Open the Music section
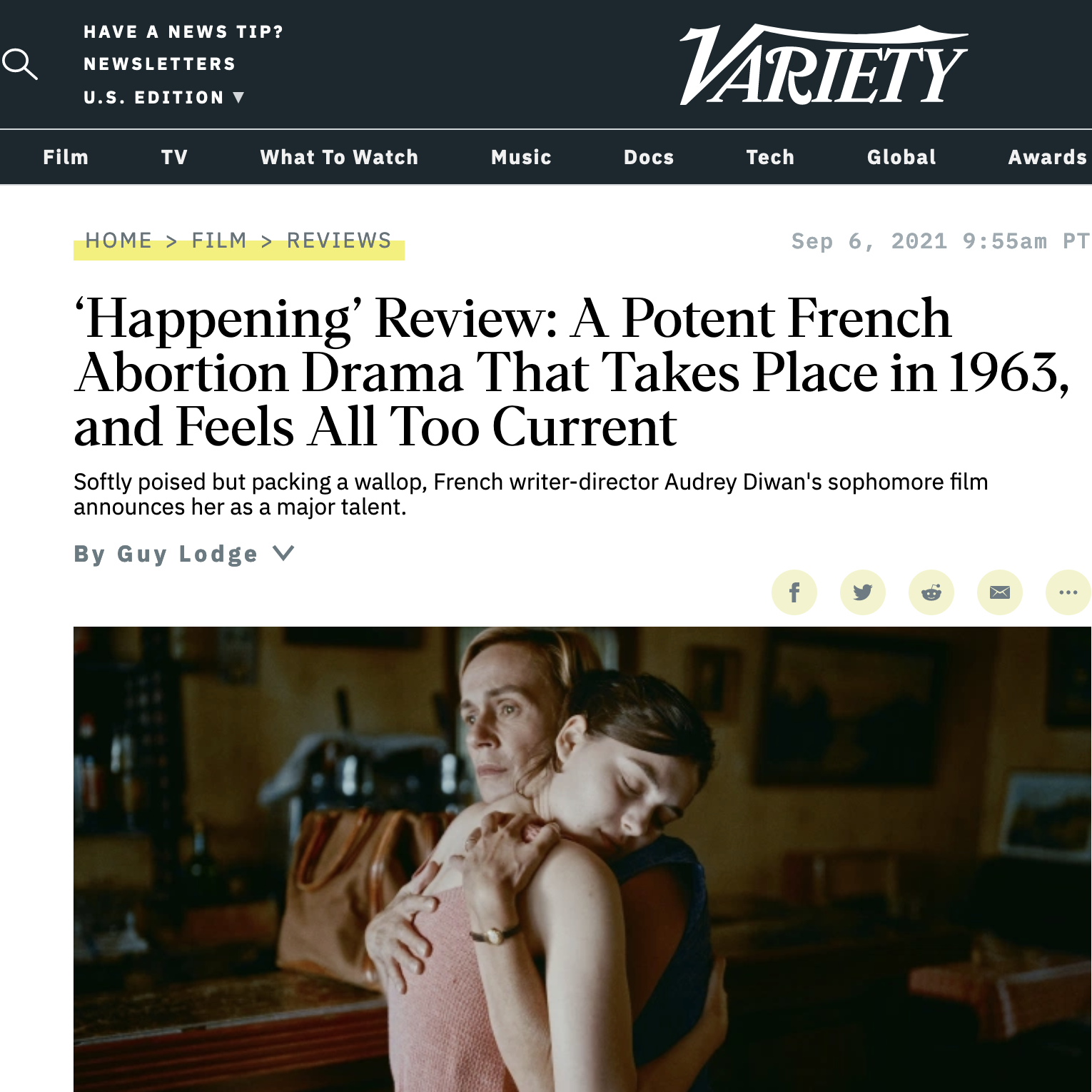Image resolution: width=1092 pixels, height=1092 pixels. point(521,157)
